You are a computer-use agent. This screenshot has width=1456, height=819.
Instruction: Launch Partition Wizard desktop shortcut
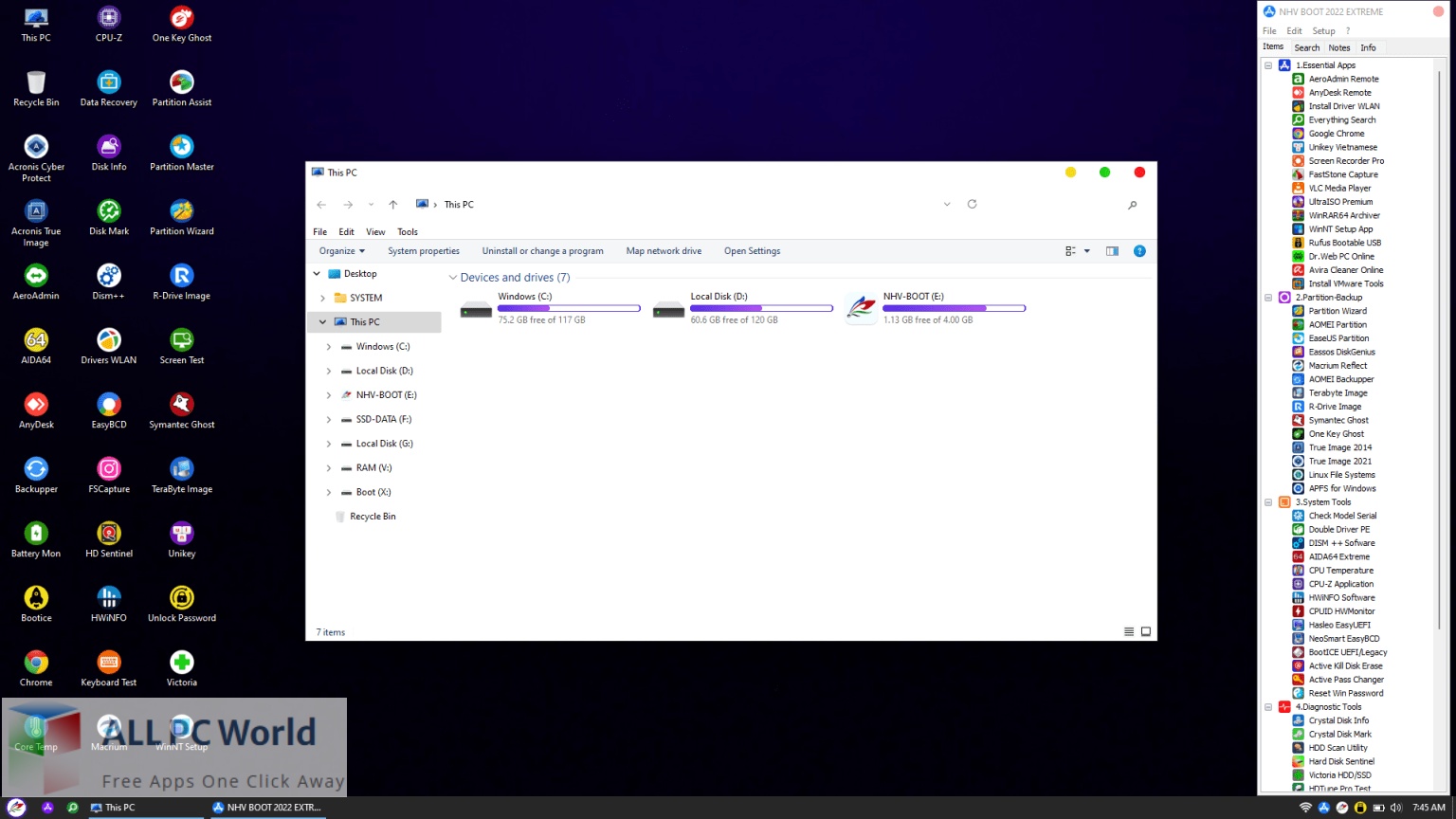point(182,218)
